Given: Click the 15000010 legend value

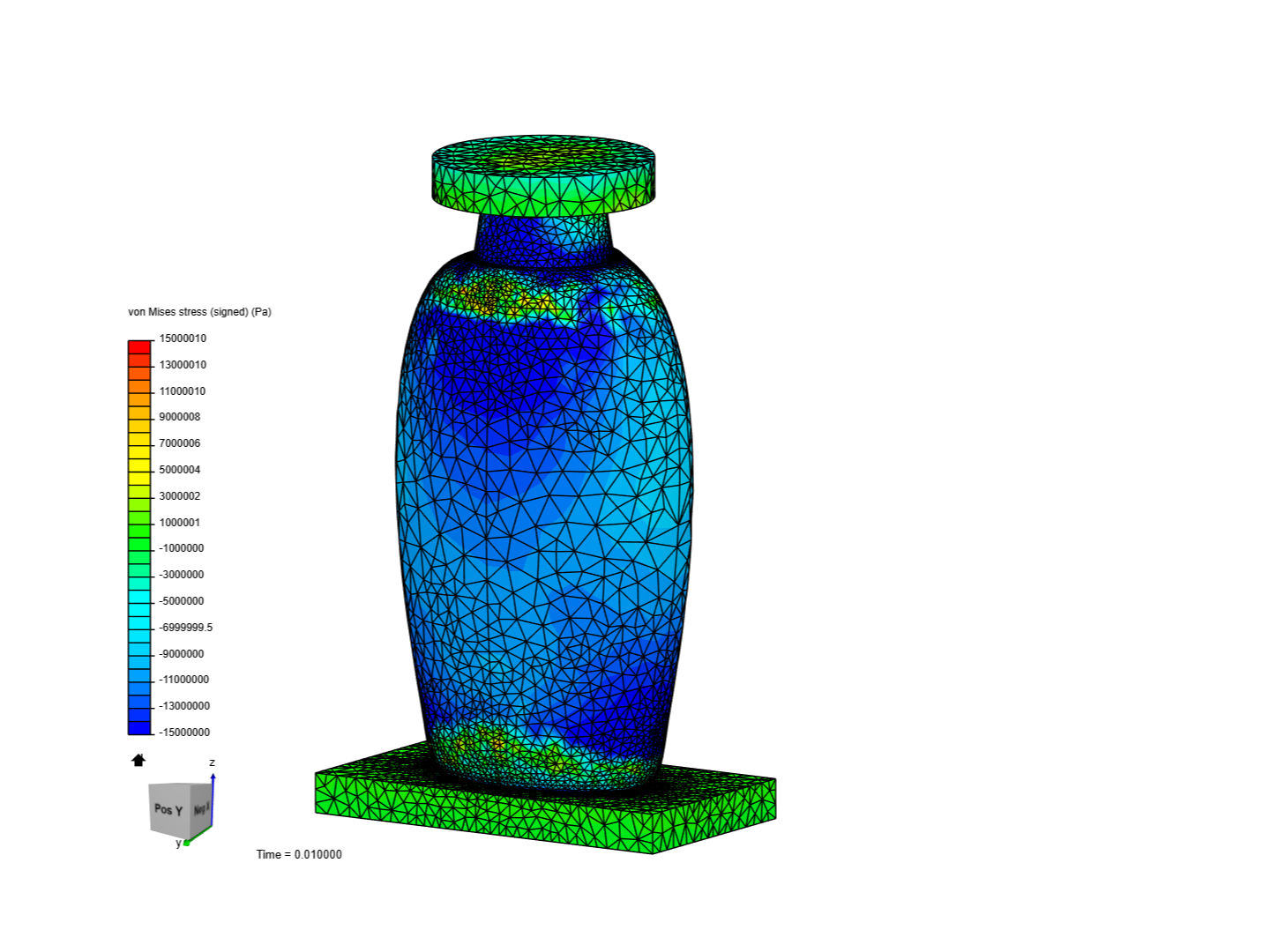Looking at the screenshot, I should [183, 338].
